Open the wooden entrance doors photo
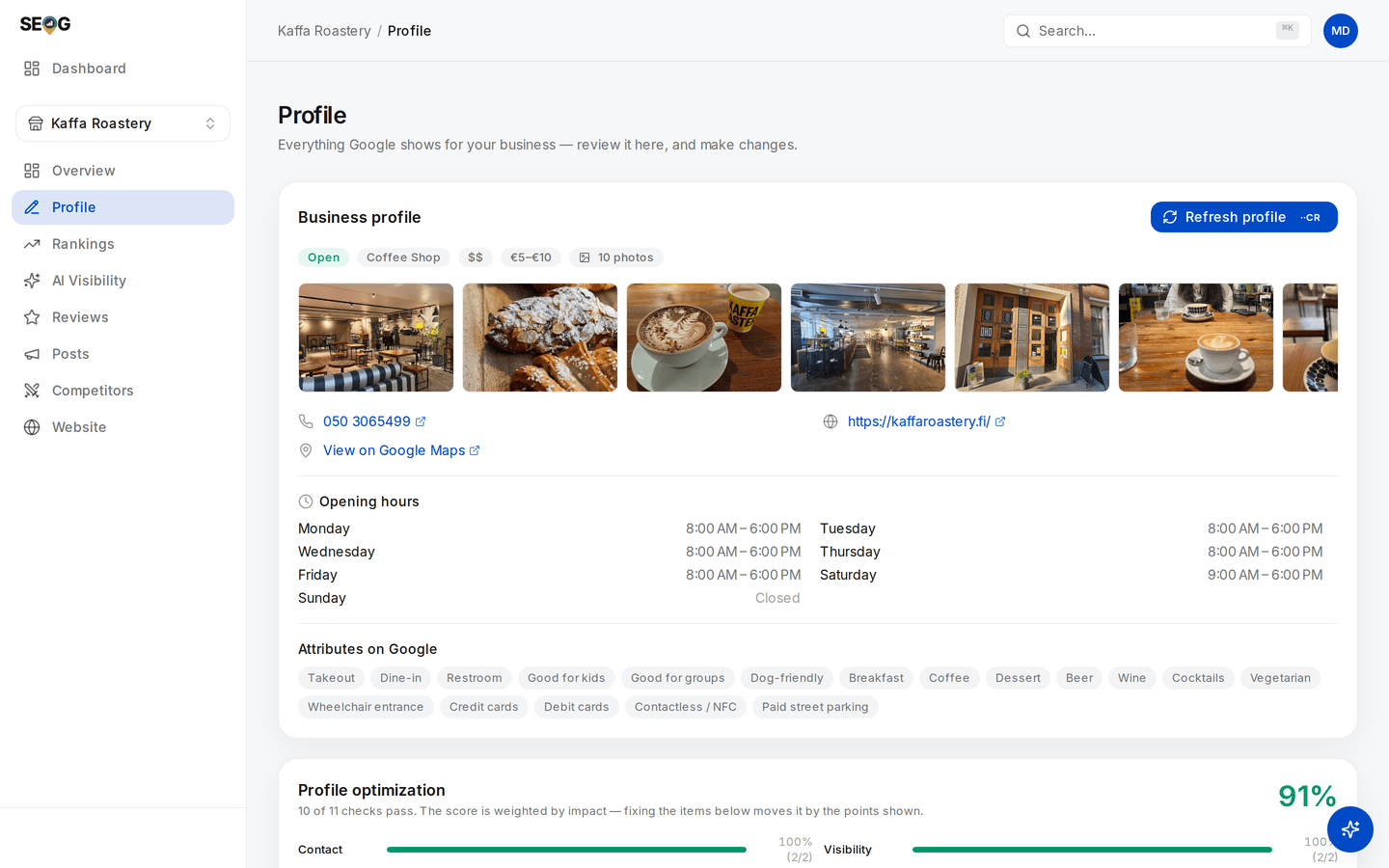 click(1032, 338)
